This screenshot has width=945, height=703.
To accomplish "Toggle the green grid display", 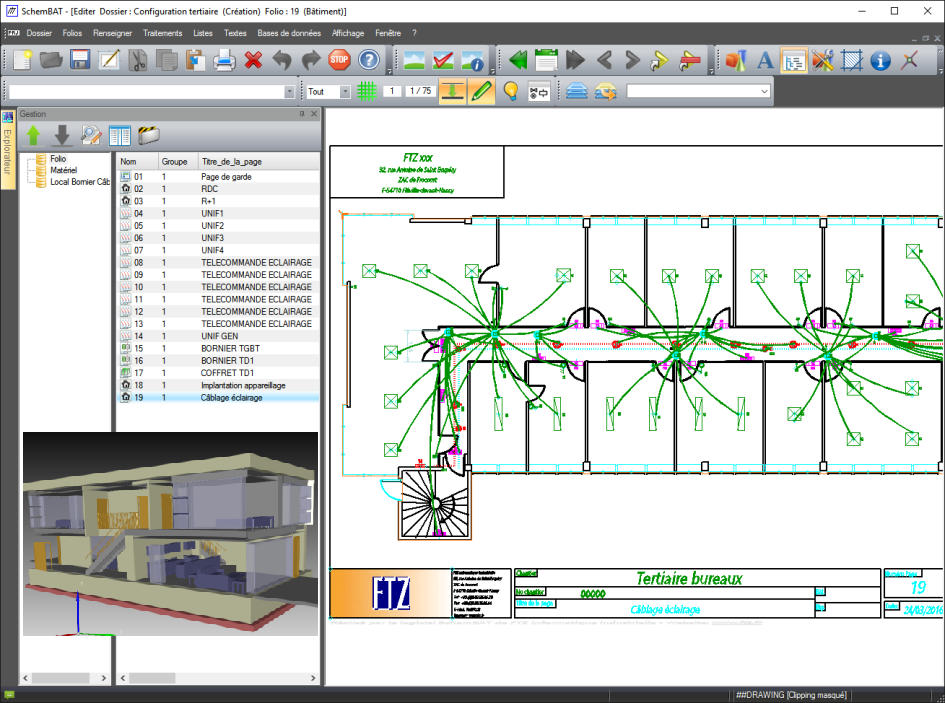I will click(x=366, y=91).
